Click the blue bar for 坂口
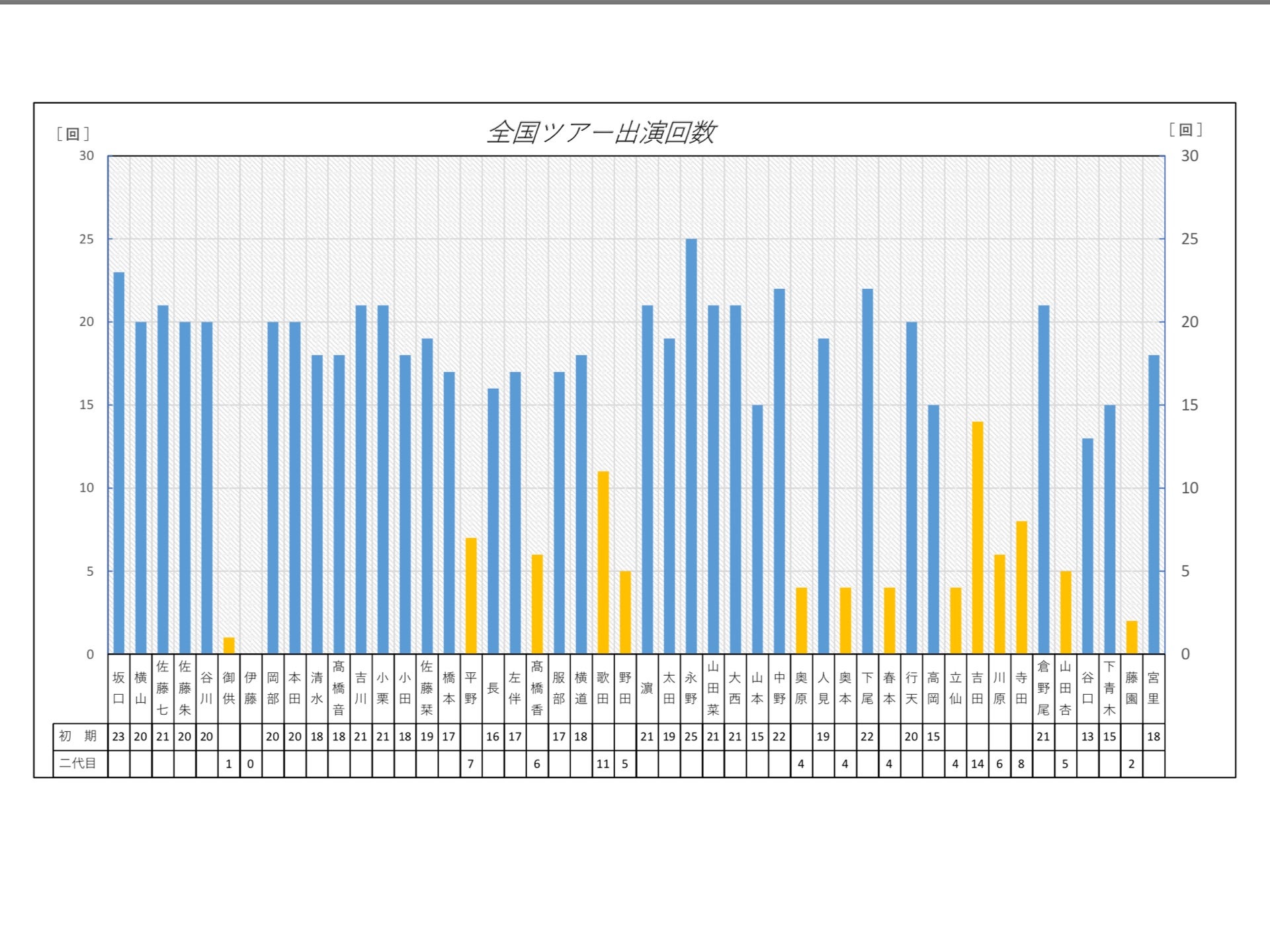 pos(119,463)
